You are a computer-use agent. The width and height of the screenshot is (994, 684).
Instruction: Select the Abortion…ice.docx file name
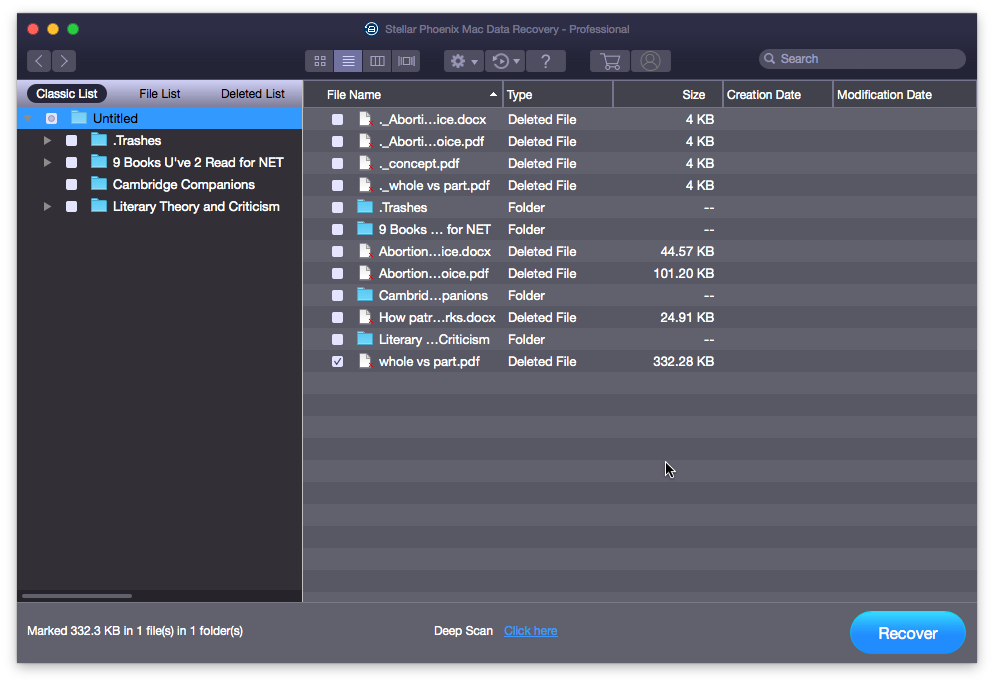pos(435,252)
